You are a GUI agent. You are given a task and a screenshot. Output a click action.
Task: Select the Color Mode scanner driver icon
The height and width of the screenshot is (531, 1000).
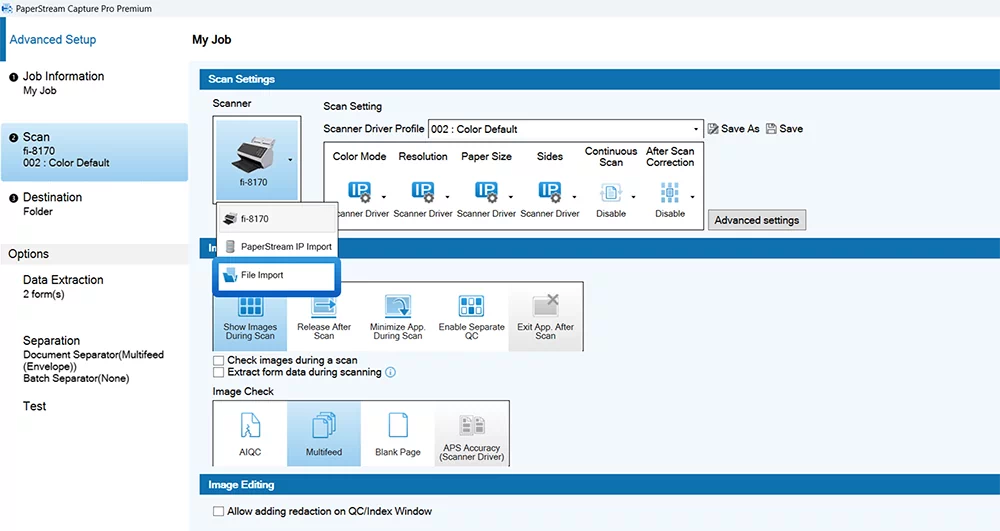359,191
